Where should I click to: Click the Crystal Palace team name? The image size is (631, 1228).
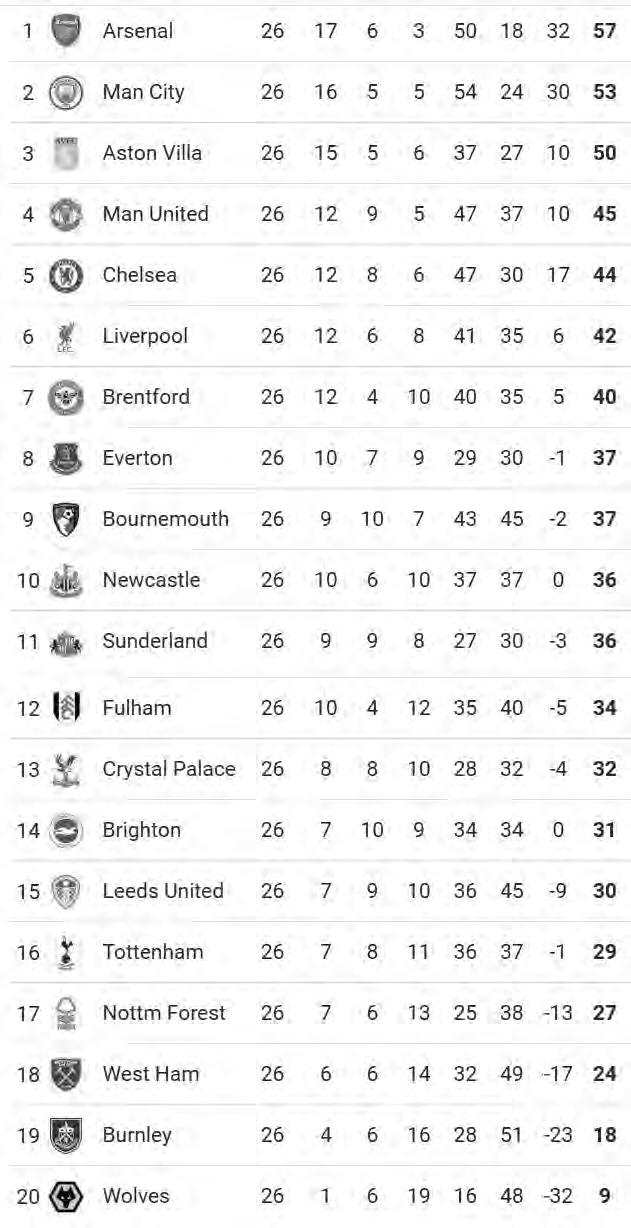tap(169, 769)
